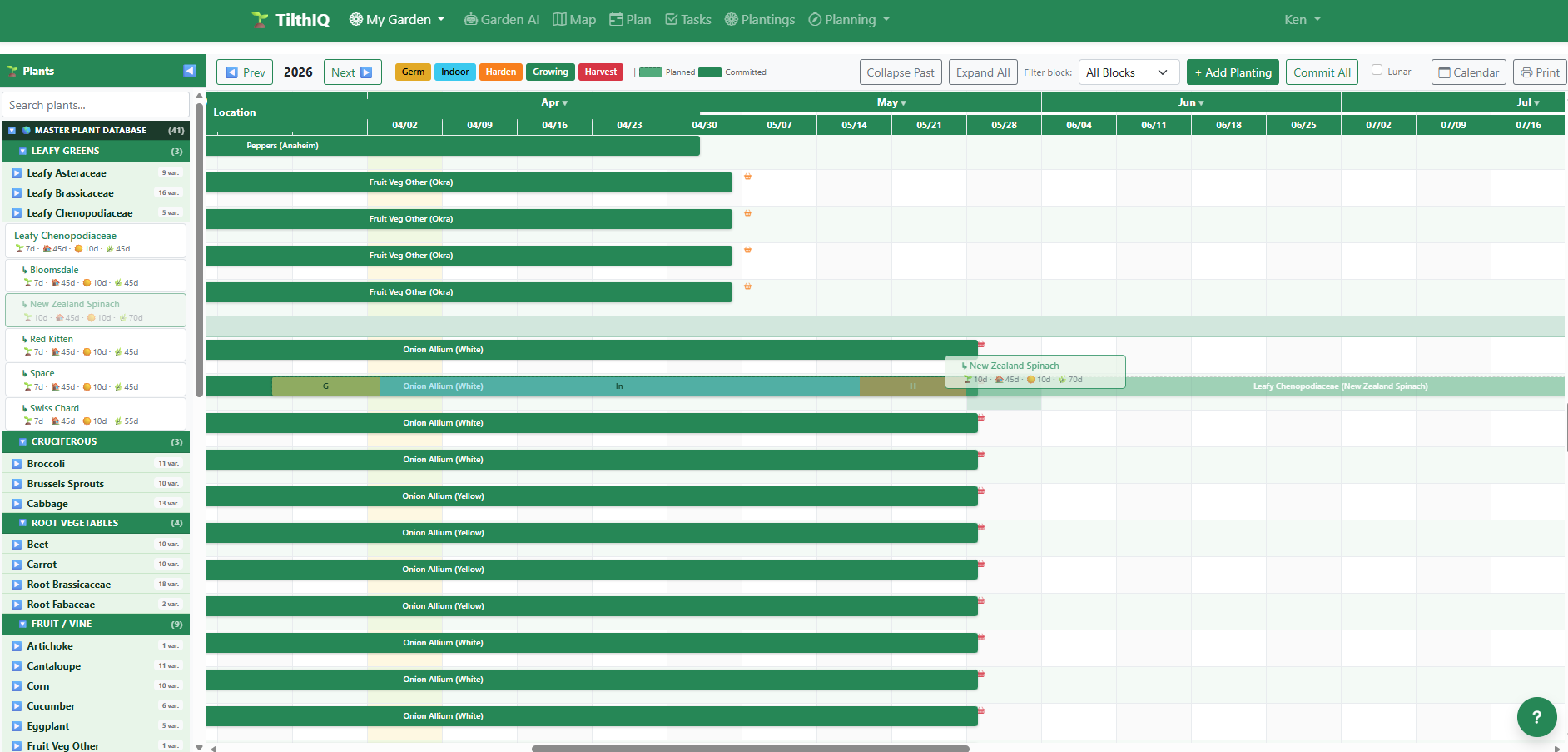Open the Map page
Screen dimensions: 1568x752
click(x=574, y=19)
